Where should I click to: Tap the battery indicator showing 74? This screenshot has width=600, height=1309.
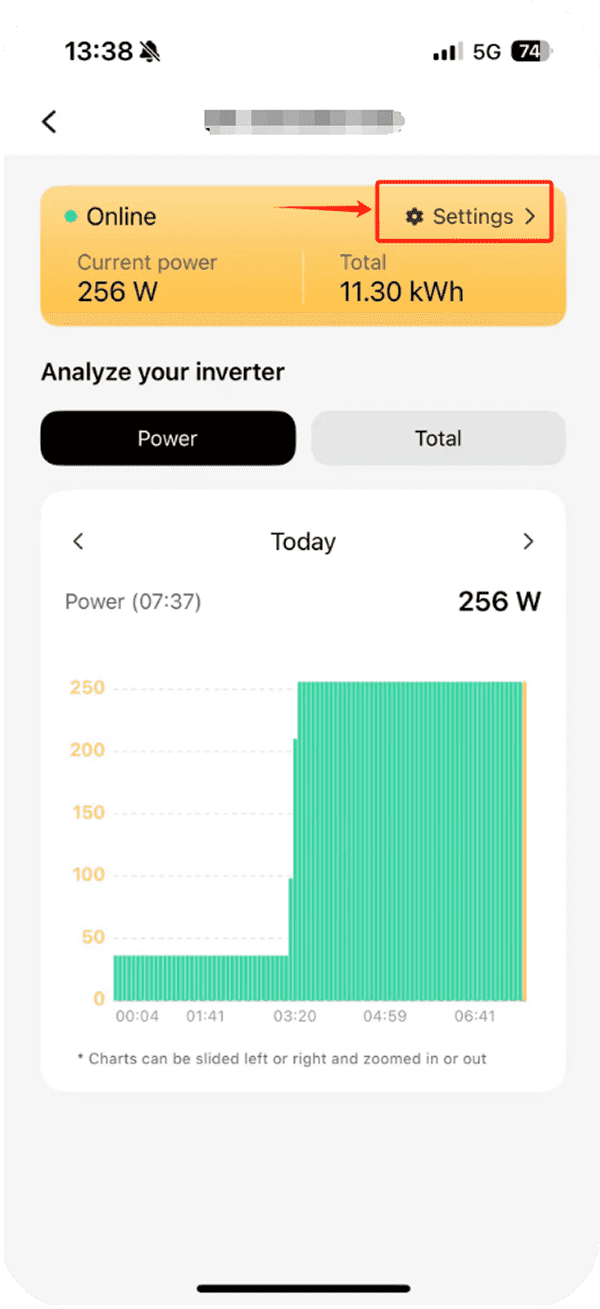coord(531,52)
